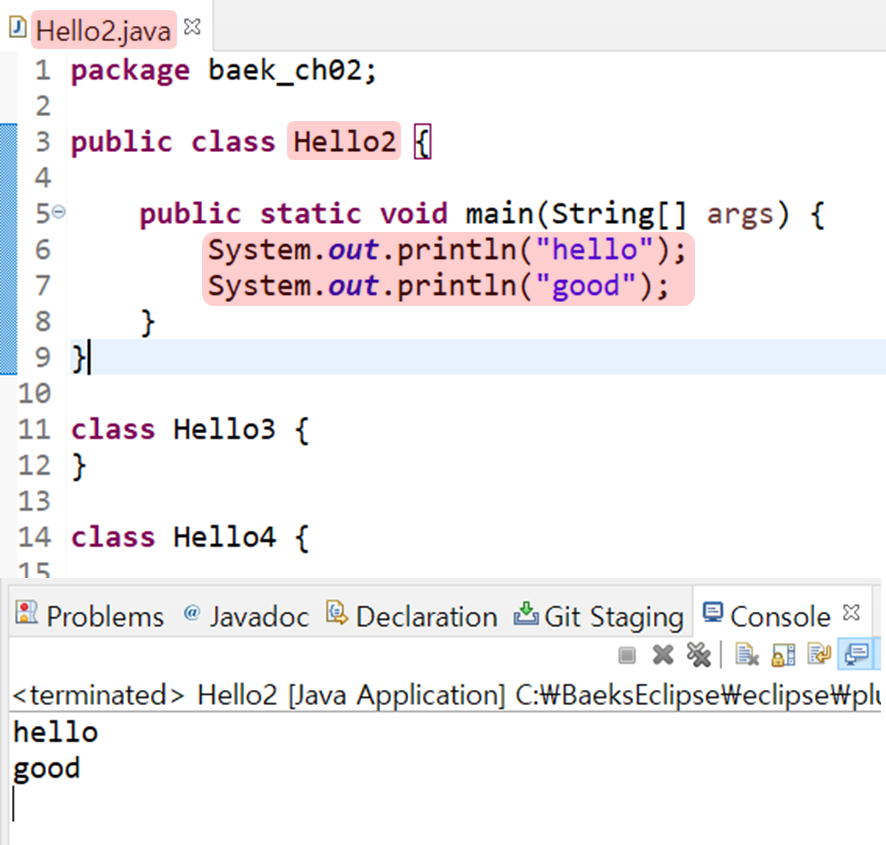Viewport: 886px width, 845px height.
Task: Collapse the main method fold at line 5
Action: tap(59, 213)
